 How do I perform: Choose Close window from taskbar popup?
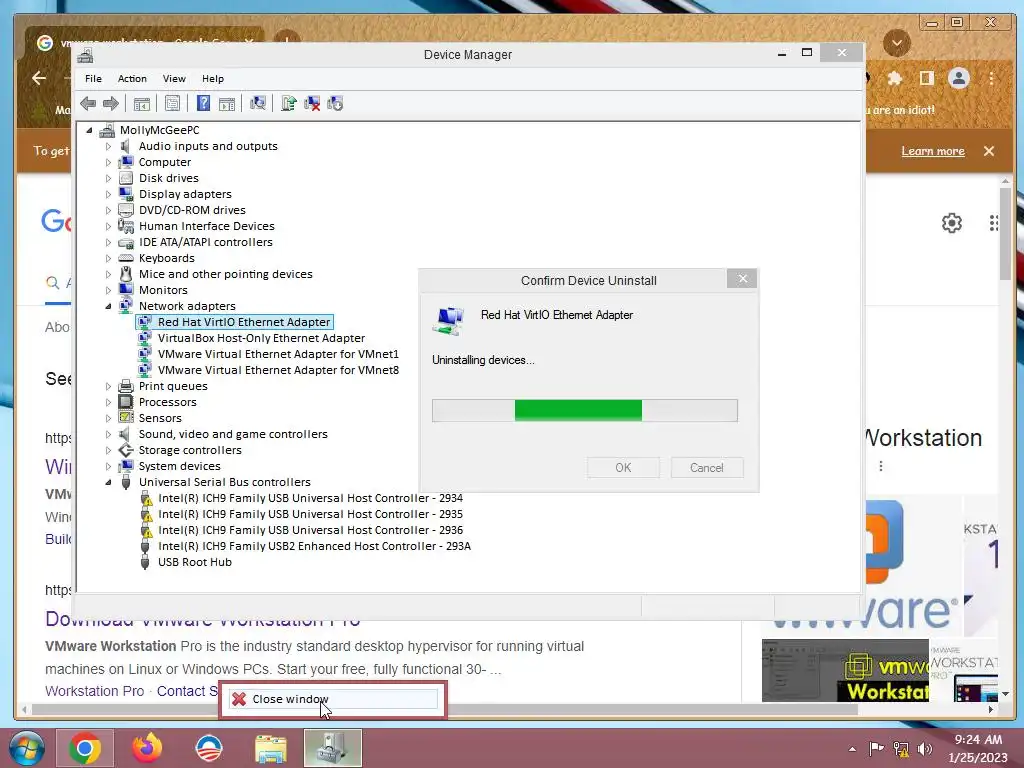pyautogui.click(x=332, y=699)
